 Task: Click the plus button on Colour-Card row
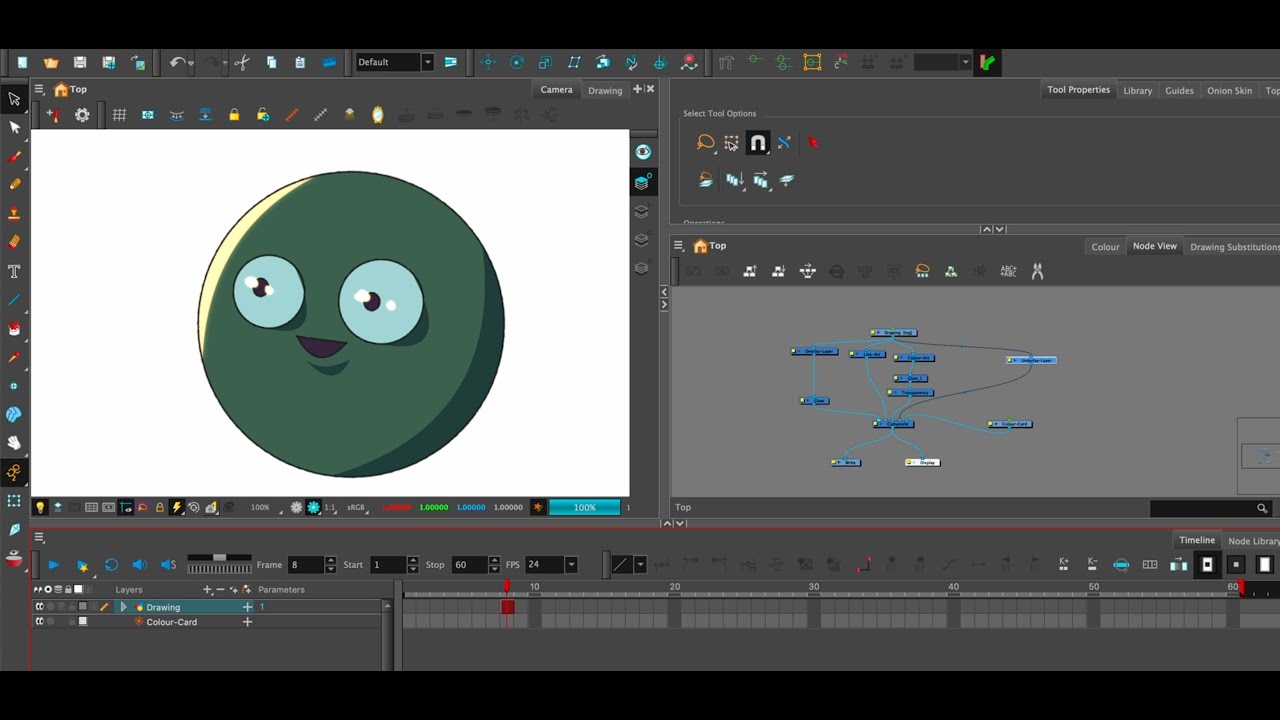coord(247,622)
